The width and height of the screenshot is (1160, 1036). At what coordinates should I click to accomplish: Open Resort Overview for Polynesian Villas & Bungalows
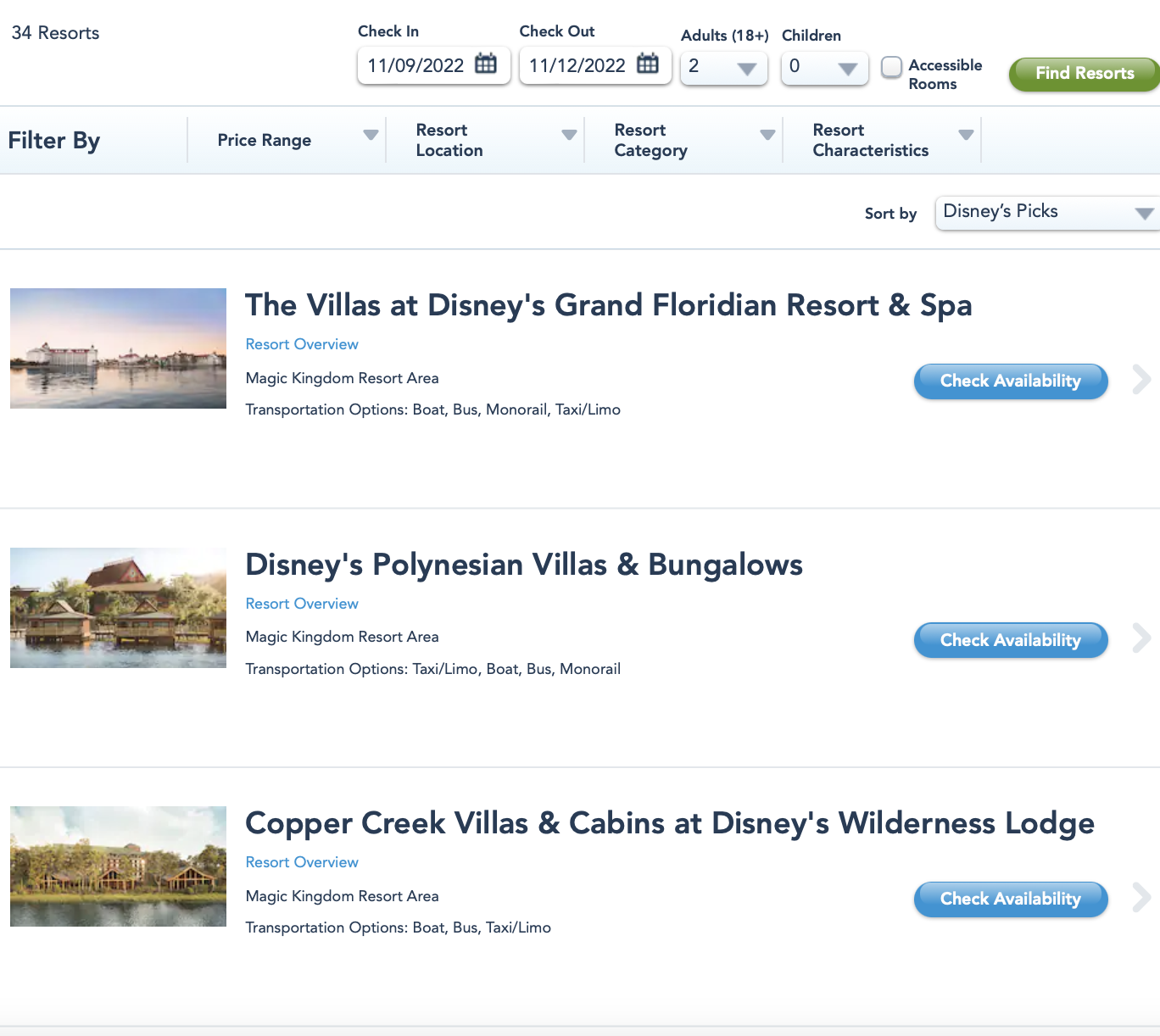[x=302, y=604]
